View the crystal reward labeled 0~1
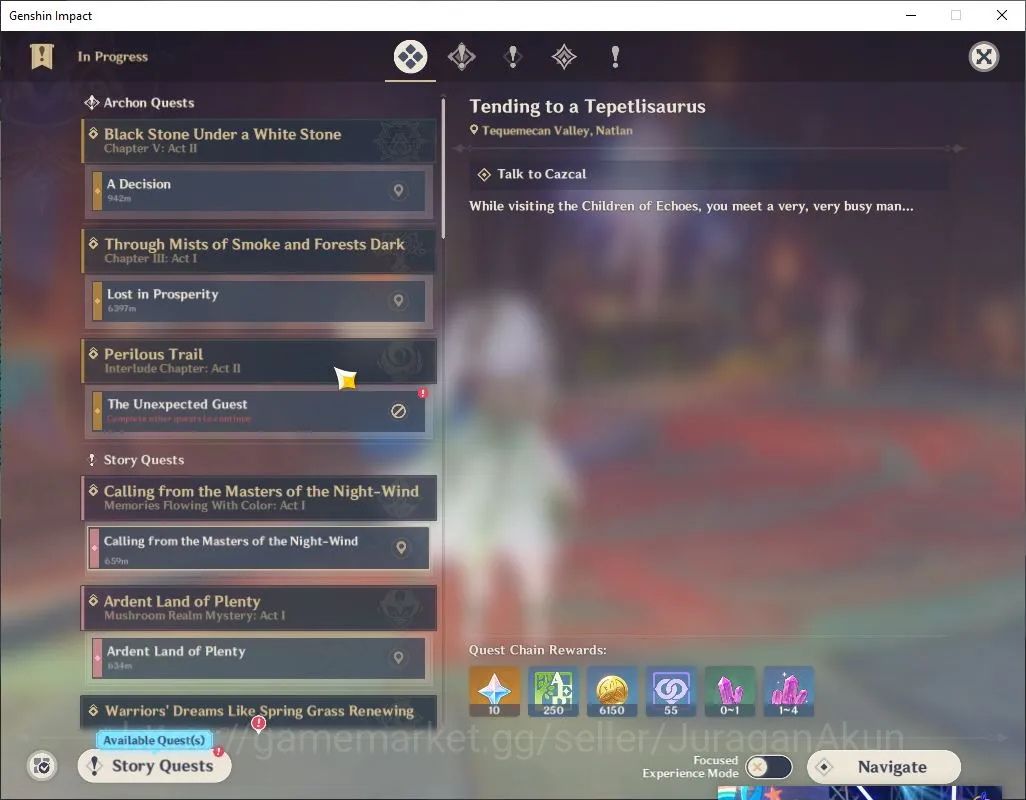1026x800 pixels. (730, 691)
